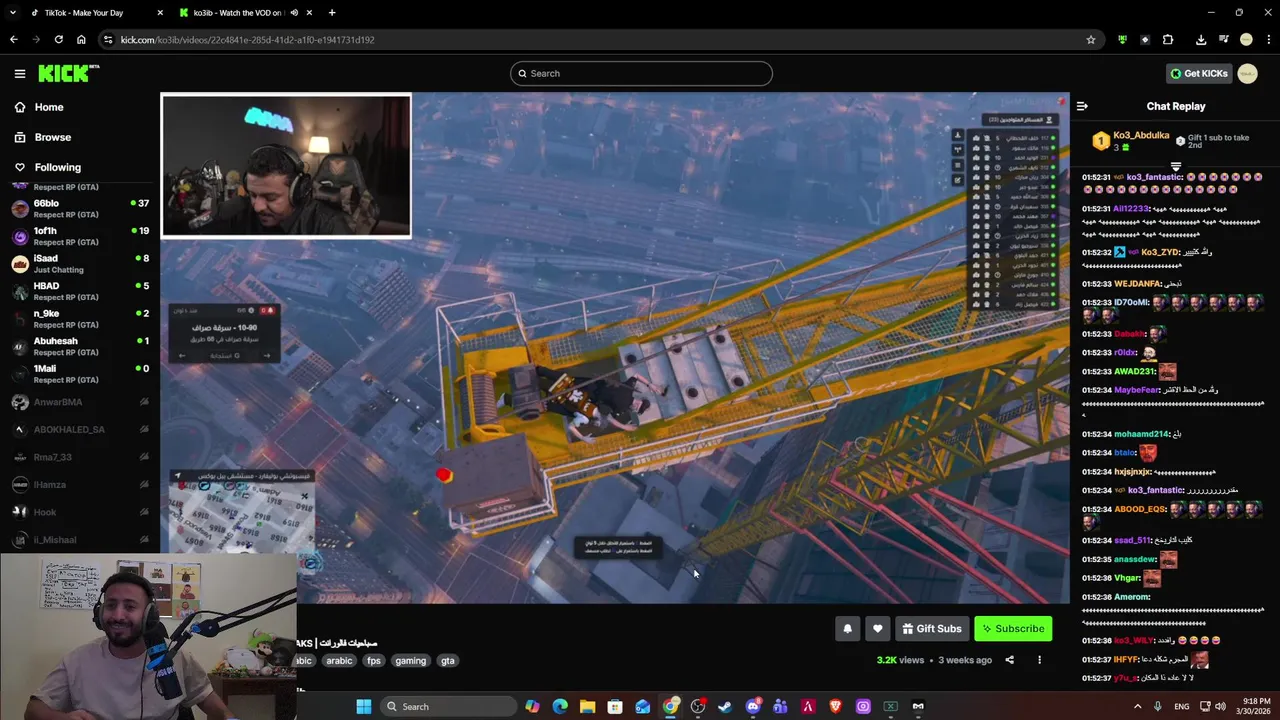Open offline channel ABOKHALED_SA

[80, 429]
